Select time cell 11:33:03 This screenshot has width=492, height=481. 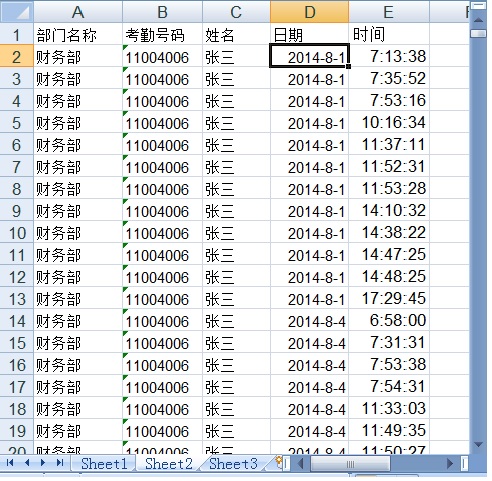[x=389, y=408]
